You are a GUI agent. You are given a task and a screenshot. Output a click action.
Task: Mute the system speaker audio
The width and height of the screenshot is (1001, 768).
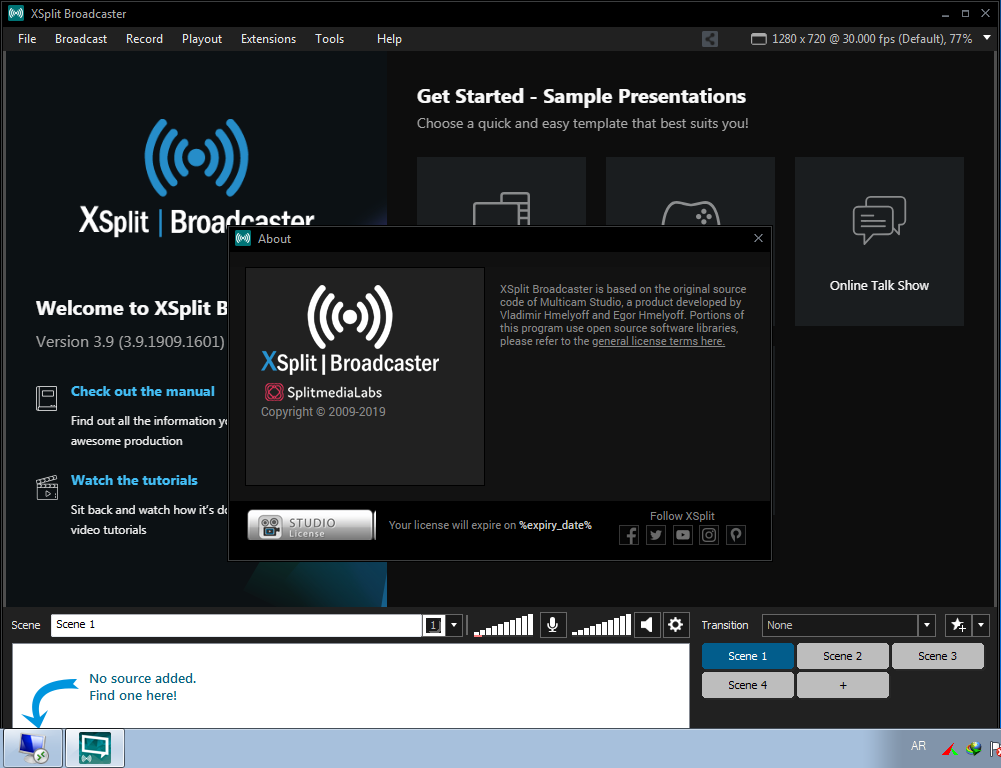647,624
